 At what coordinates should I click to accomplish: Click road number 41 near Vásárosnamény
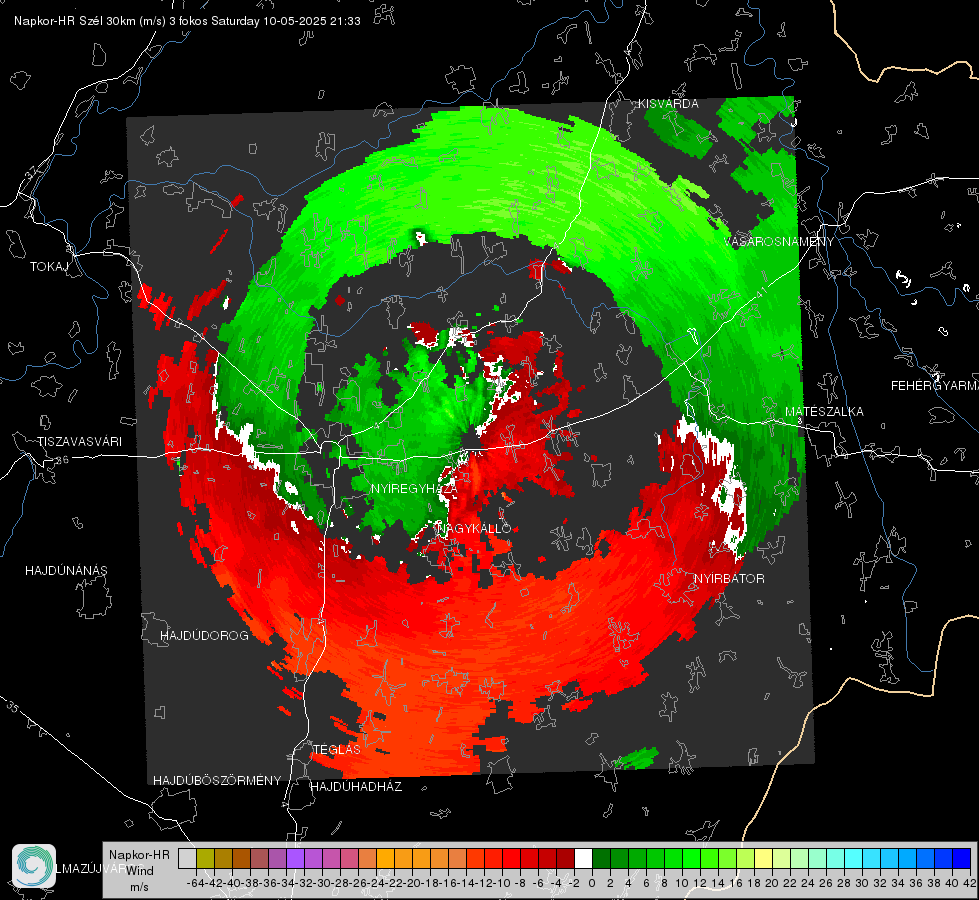(760, 292)
